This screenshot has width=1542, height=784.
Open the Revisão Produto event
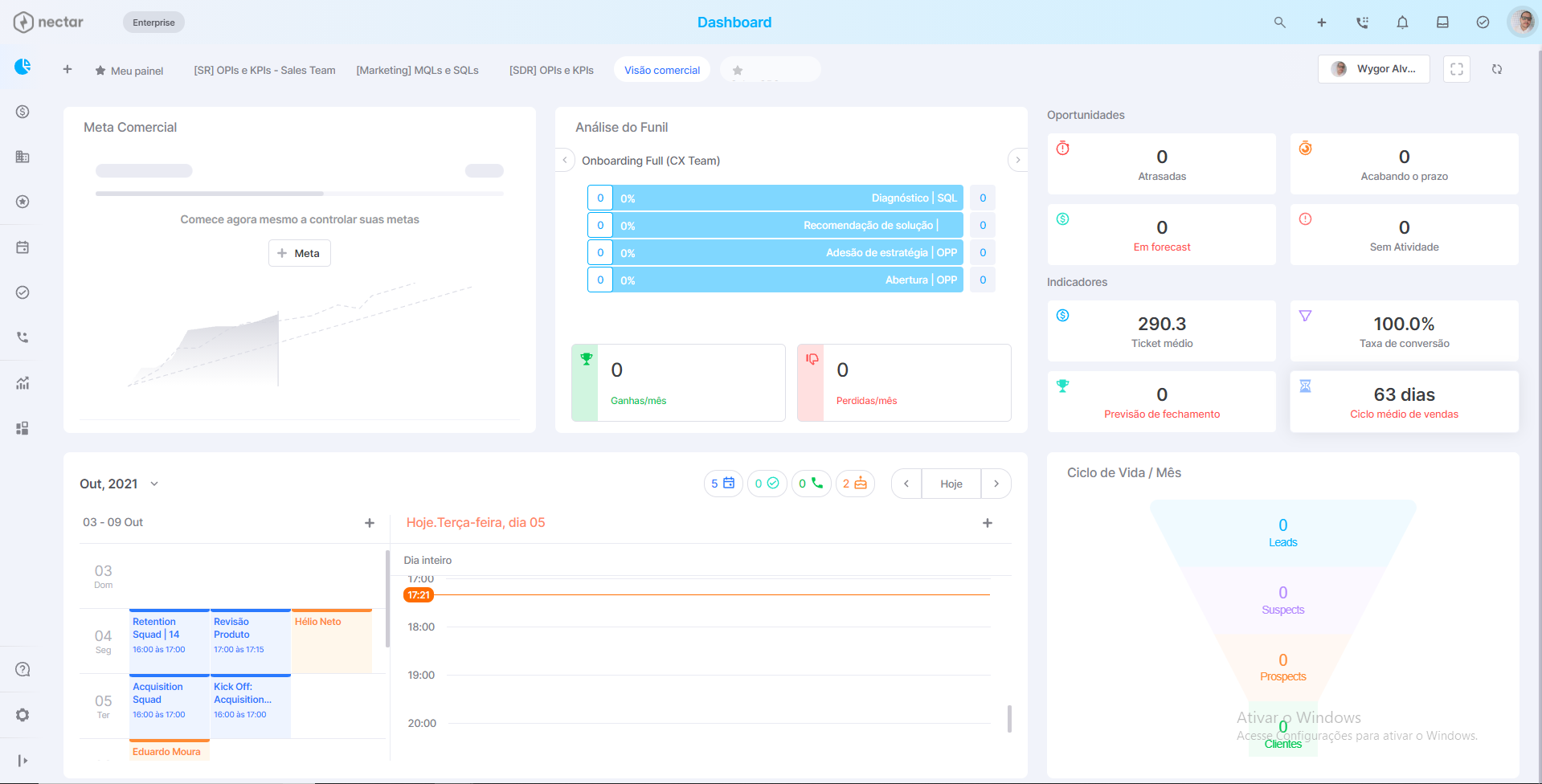pyautogui.click(x=251, y=641)
